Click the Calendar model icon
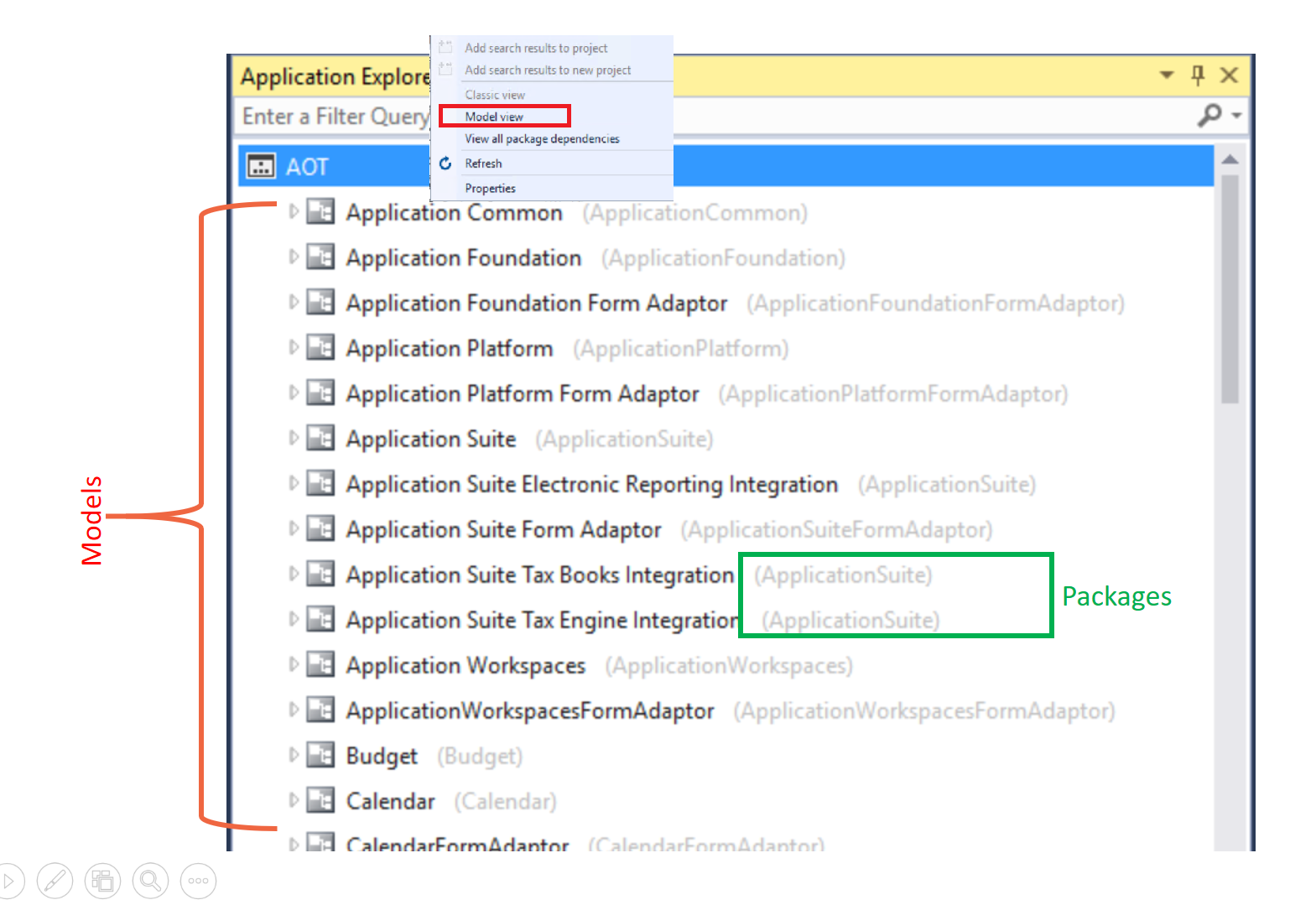The width and height of the screenshot is (1316, 905). coord(320,800)
